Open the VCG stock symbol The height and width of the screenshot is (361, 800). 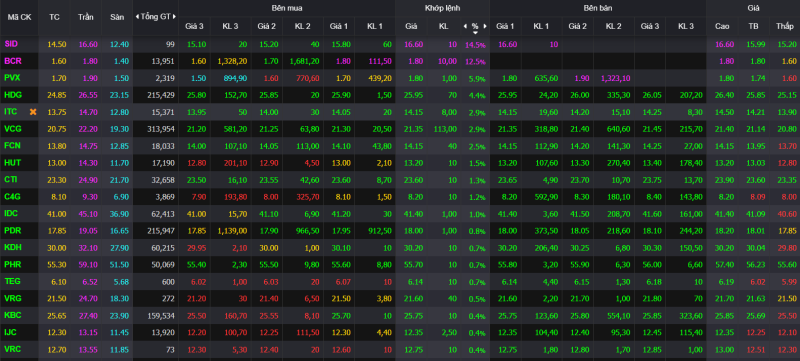tap(13, 129)
